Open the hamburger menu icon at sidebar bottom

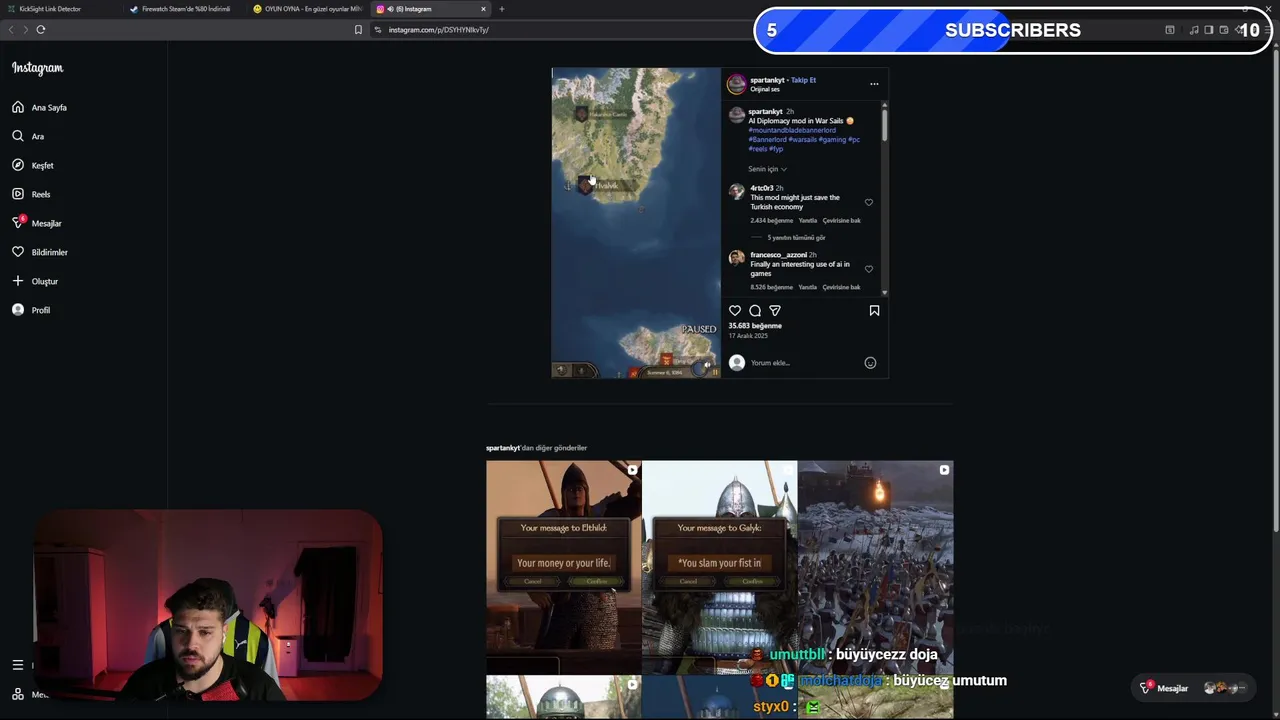[x=17, y=665]
